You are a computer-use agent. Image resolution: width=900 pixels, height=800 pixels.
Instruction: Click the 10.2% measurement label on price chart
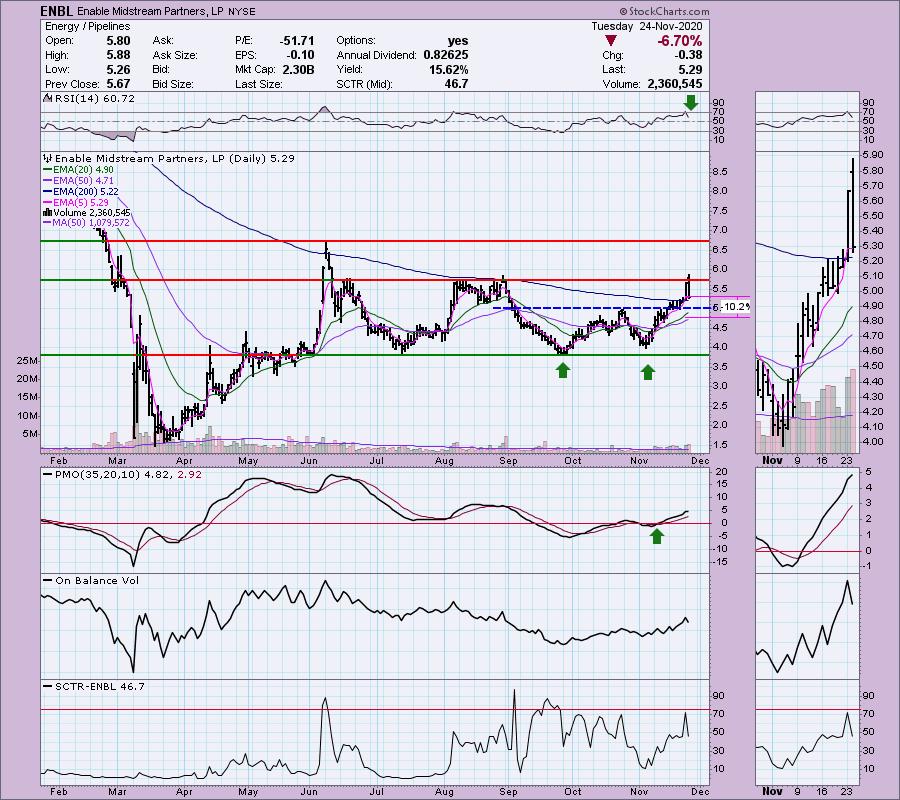[736, 307]
